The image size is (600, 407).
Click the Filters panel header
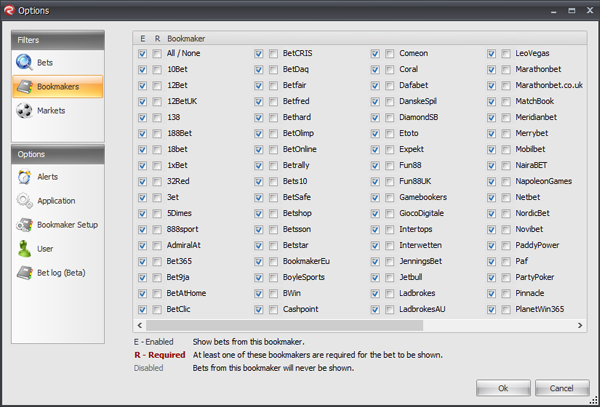[58, 40]
